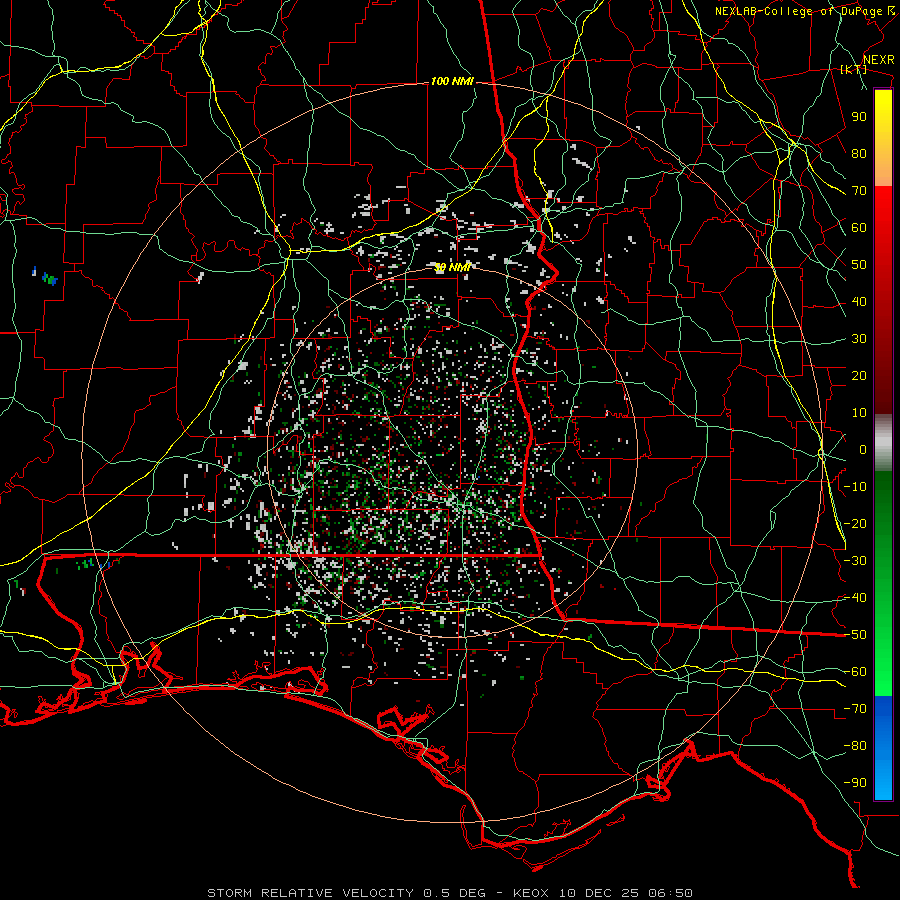
Task: Click the "50 NMI" range ring label
Action: pyautogui.click(x=452, y=267)
